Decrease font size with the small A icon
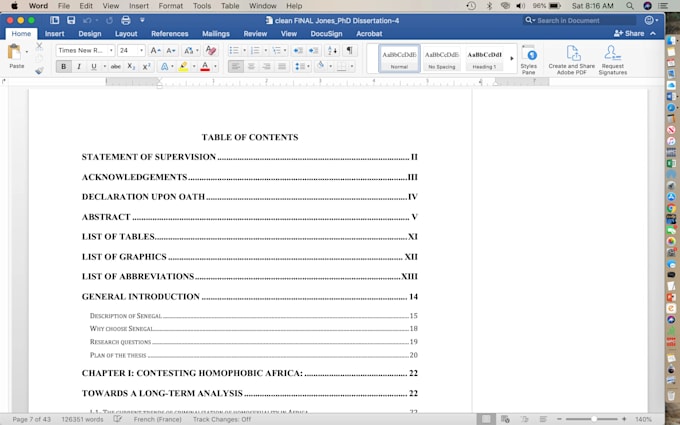Screen dimensions: 680x425 [x=171, y=51]
